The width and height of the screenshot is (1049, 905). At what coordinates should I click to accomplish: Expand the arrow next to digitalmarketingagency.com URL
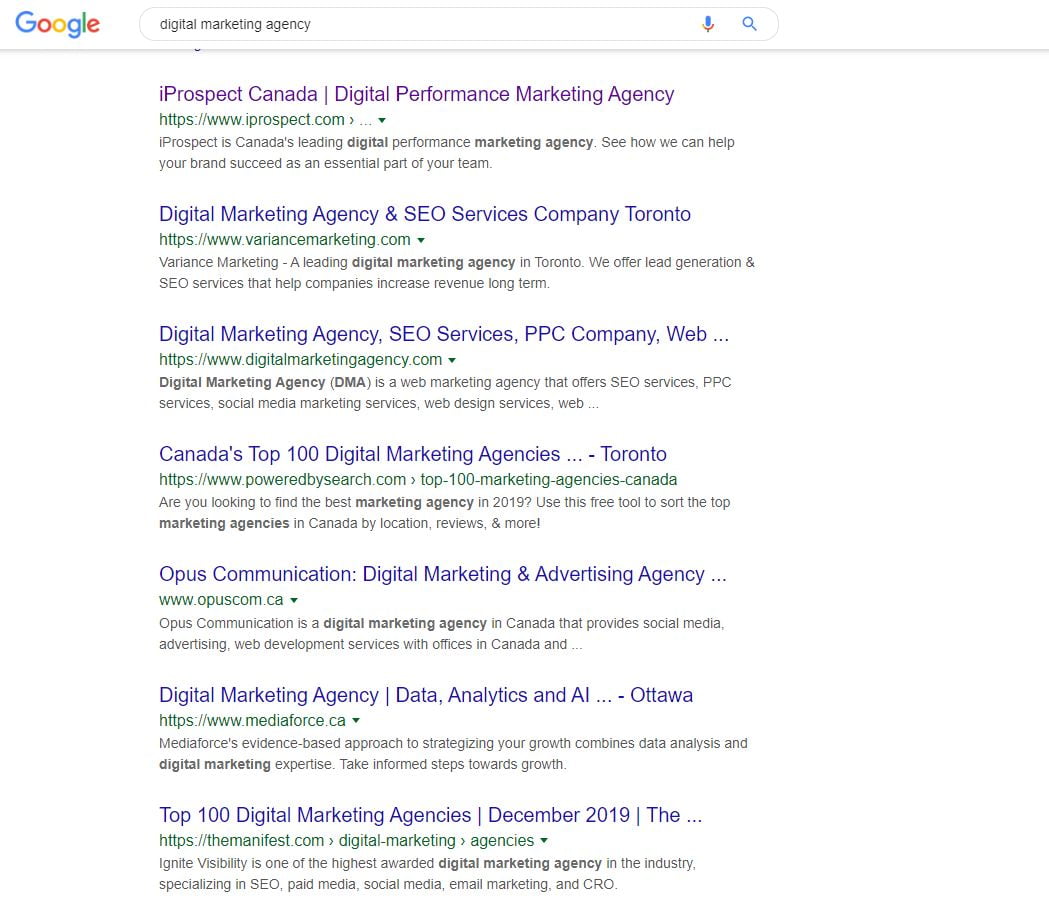coord(451,360)
